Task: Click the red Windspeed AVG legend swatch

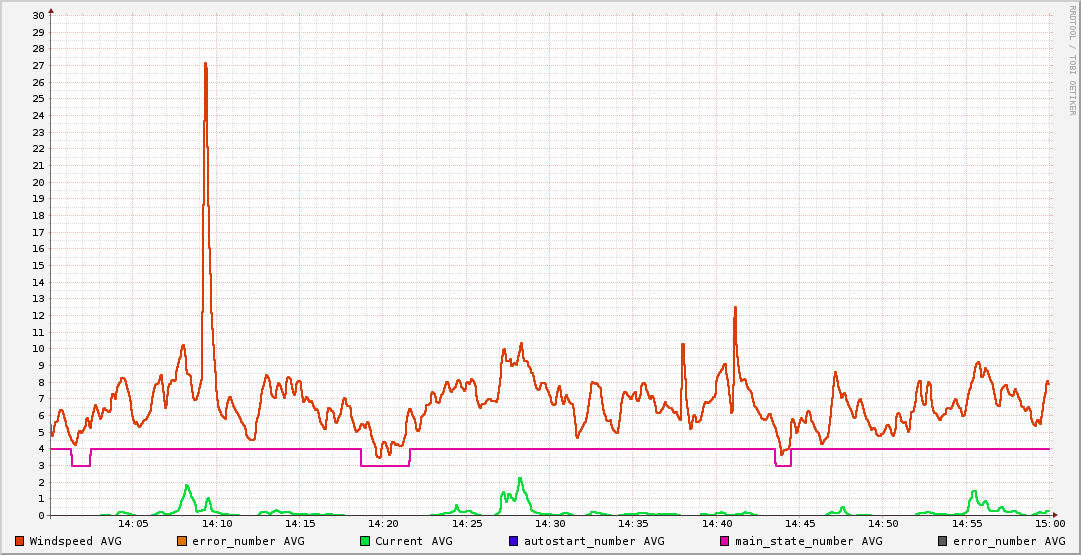Action: click(x=20, y=541)
